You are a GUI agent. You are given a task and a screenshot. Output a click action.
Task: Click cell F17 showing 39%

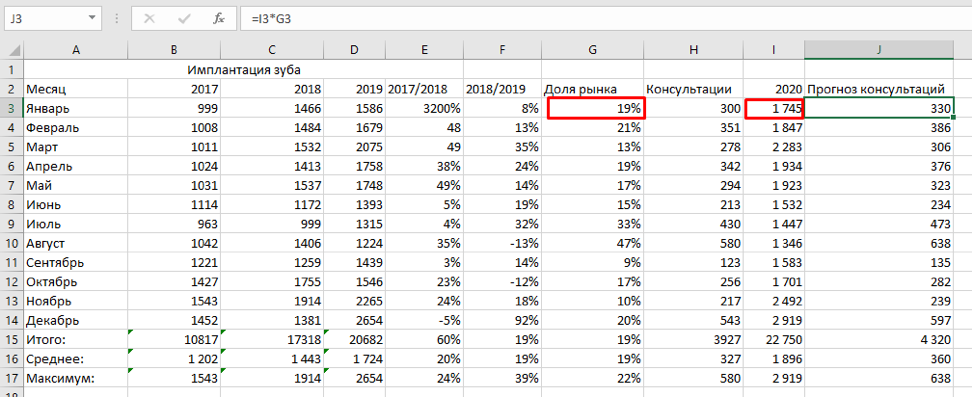(502, 379)
